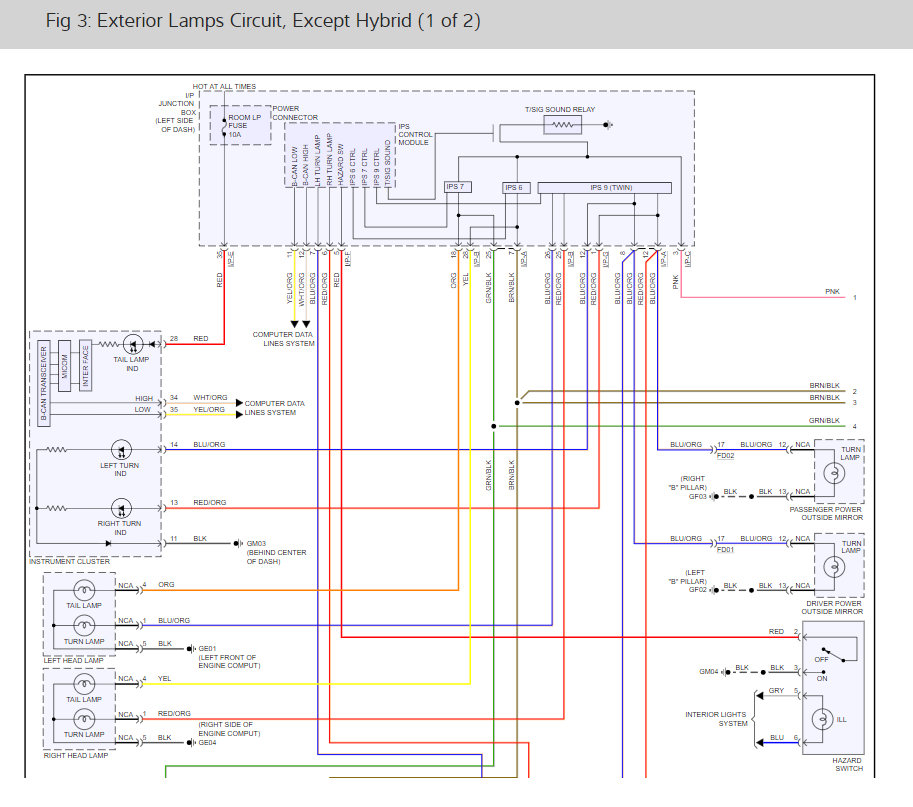Click the turn lamp bulb in LEFT HEAD LAMP
This screenshot has width=913, height=807.
[x=84, y=625]
